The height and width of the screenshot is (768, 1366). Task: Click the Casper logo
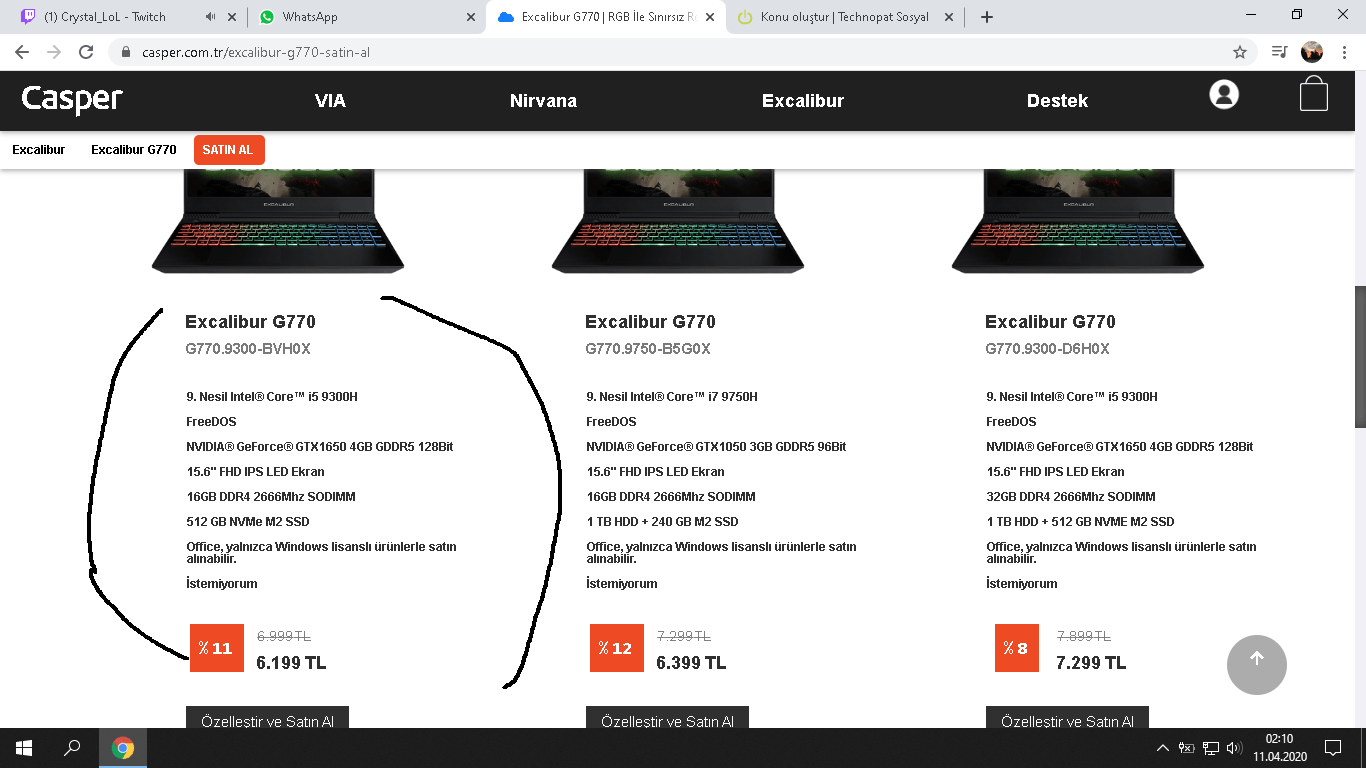click(x=72, y=99)
